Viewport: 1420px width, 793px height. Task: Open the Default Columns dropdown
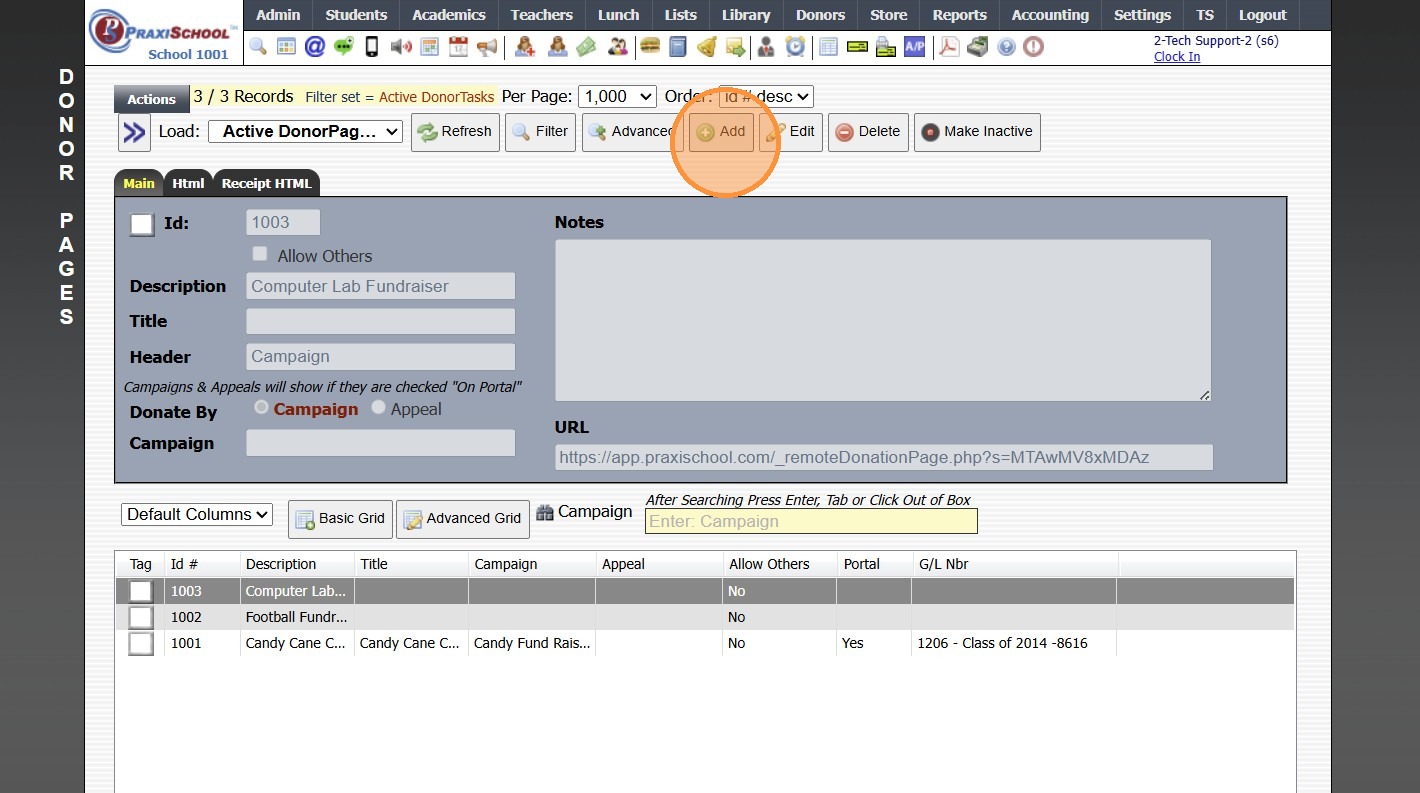[197, 514]
